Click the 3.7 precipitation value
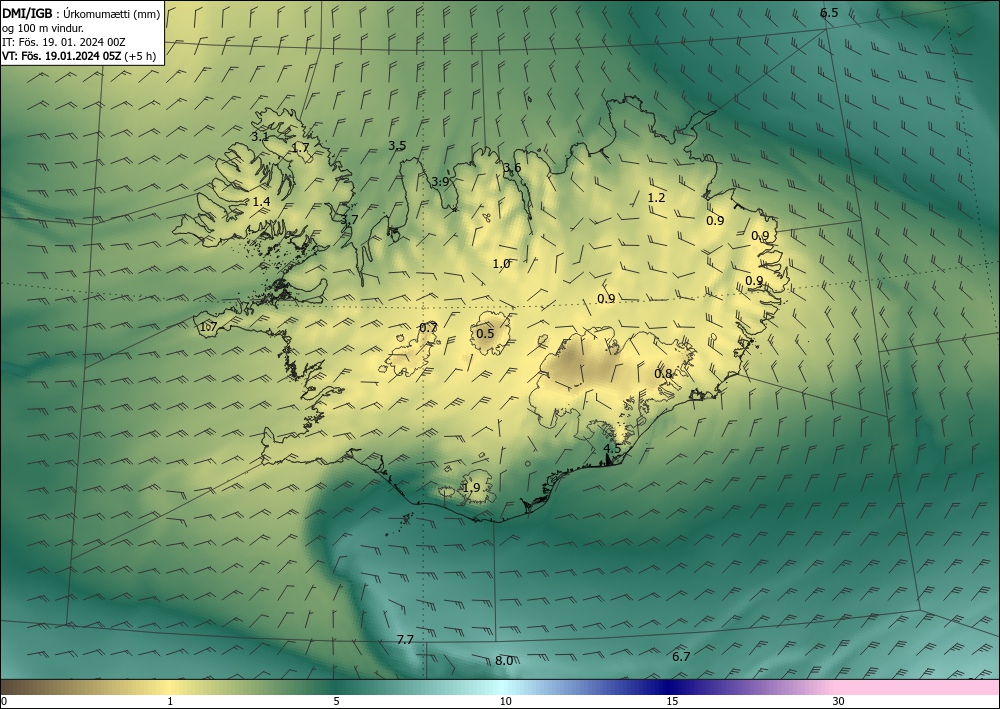 [x=349, y=219]
